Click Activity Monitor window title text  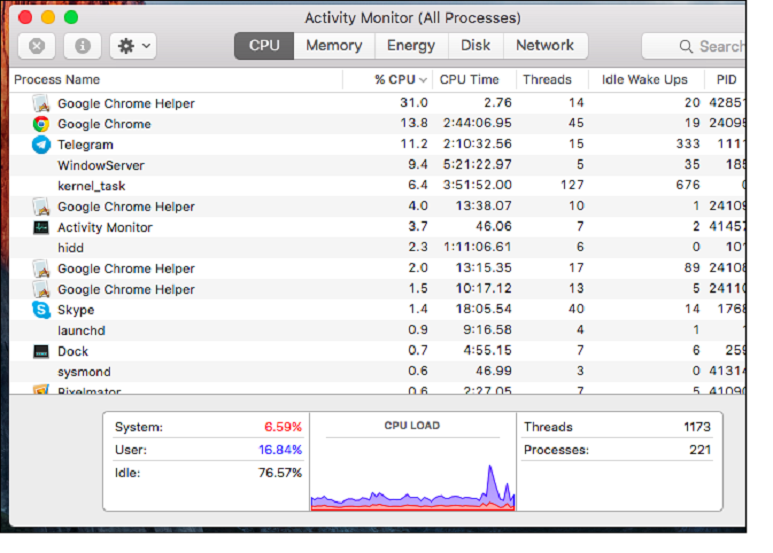(x=413, y=18)
